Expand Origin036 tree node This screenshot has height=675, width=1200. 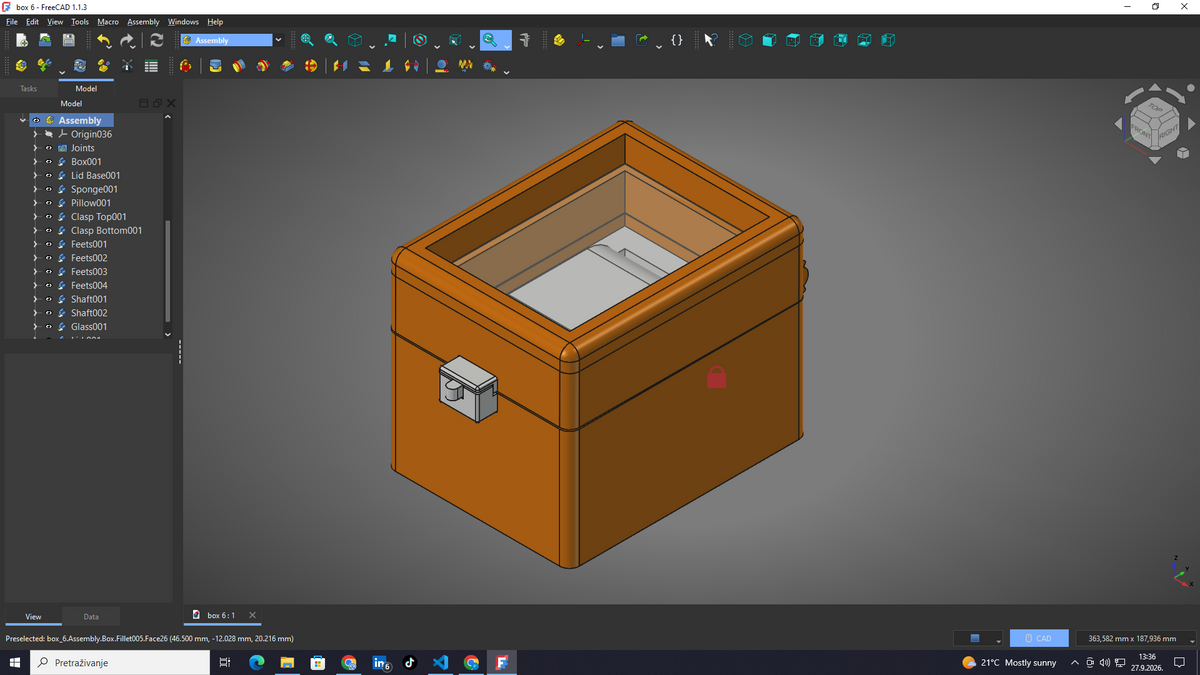pyautogui.click(x=35, y=134)
